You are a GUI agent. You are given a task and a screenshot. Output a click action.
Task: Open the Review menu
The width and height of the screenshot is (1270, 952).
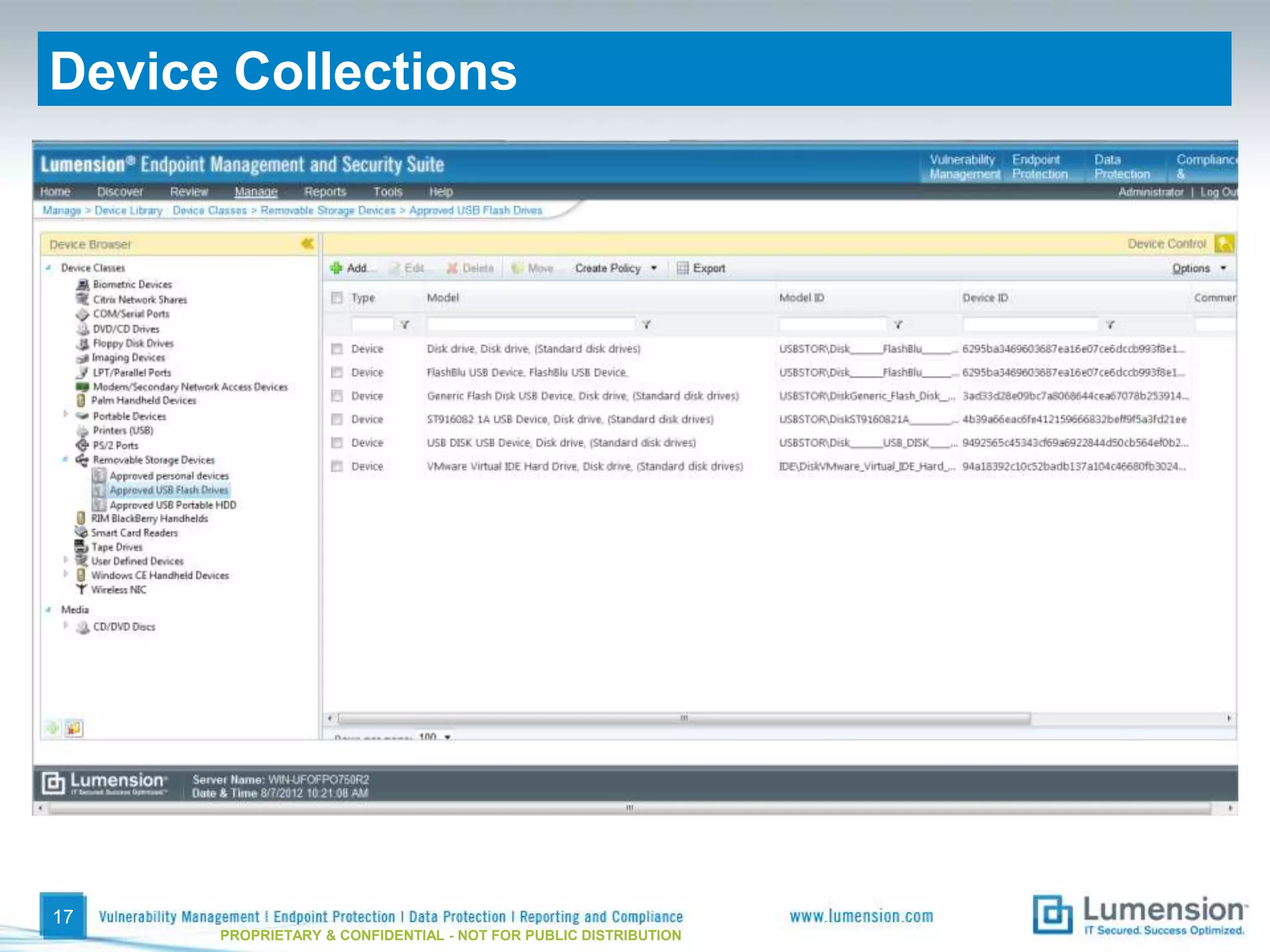click(189, 192)
